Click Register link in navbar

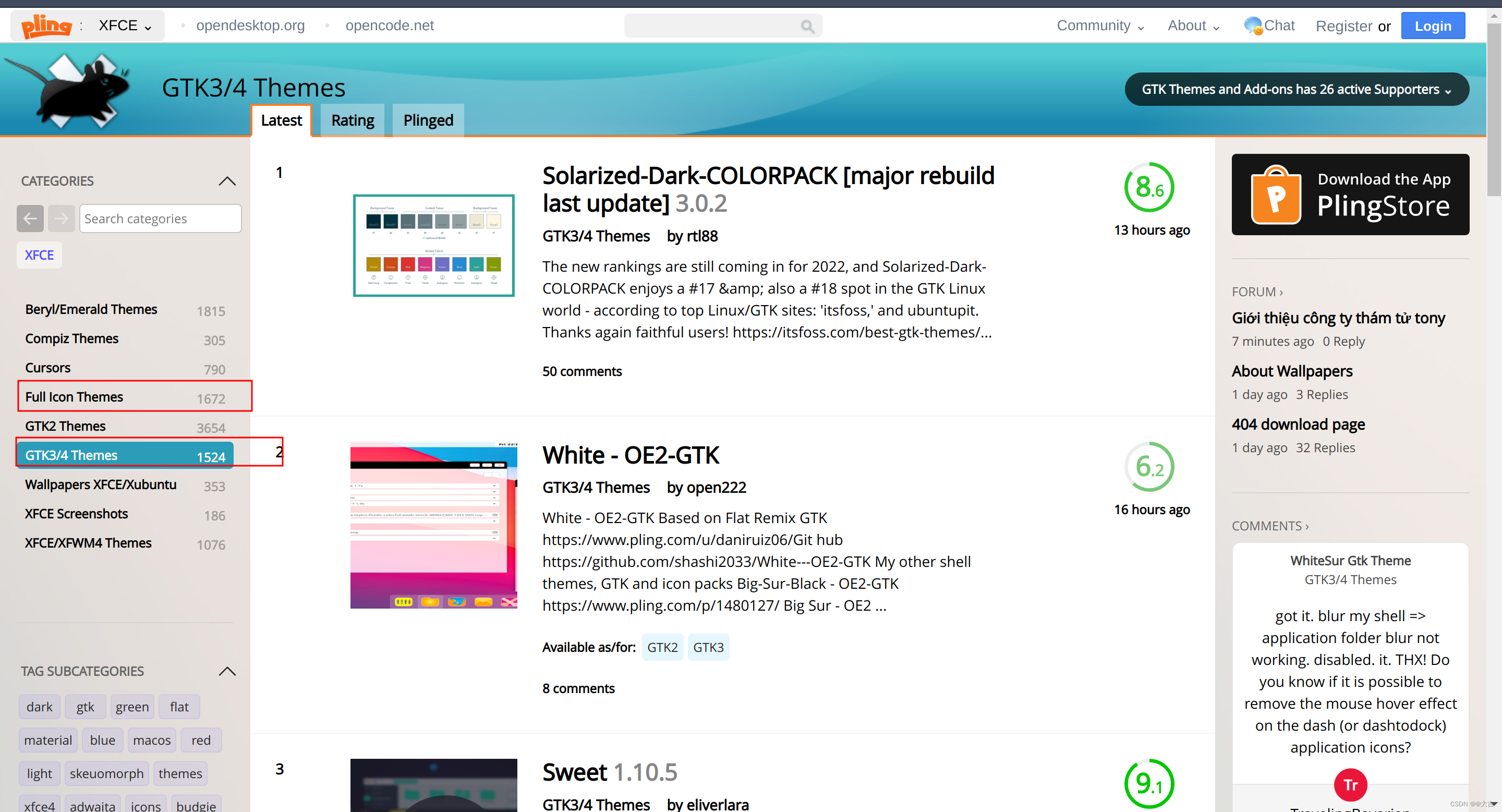[x=1341, y=26]
